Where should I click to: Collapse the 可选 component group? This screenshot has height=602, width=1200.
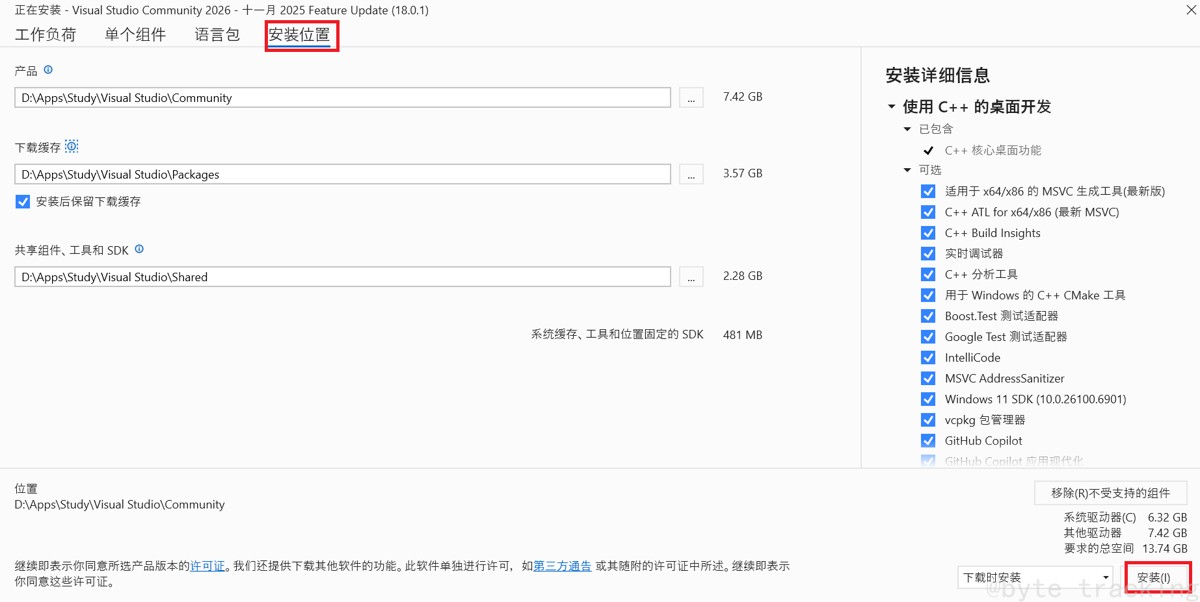coord(906,169)
